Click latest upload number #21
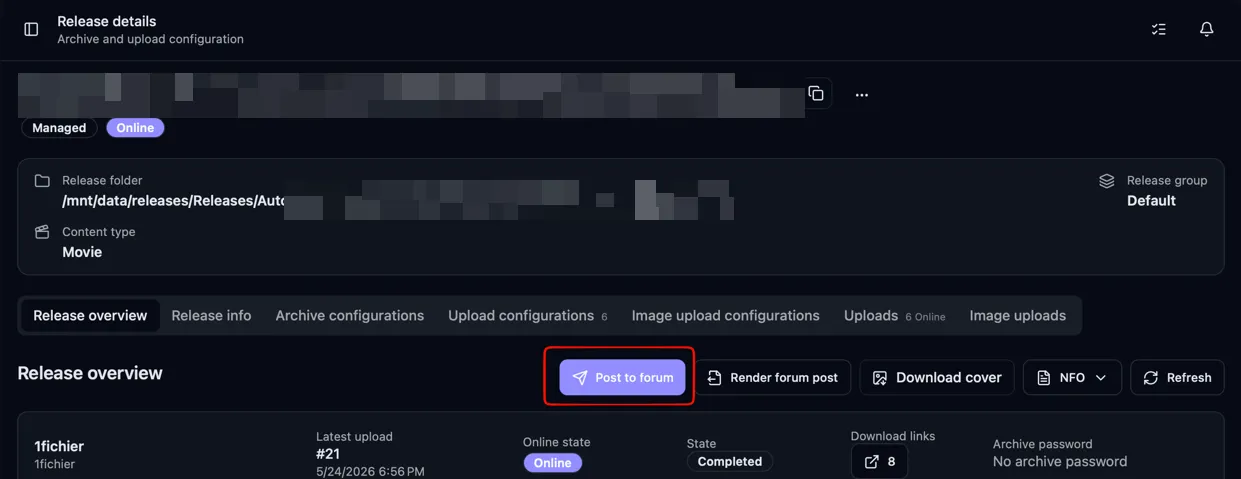 click(x=329, y=454)
